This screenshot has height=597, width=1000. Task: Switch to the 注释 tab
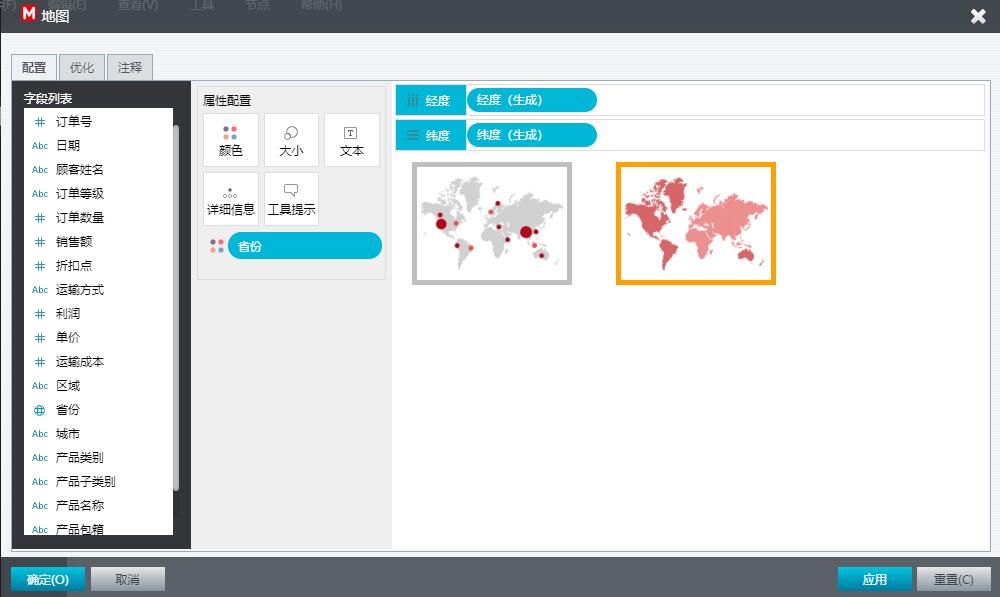point(129,68)
